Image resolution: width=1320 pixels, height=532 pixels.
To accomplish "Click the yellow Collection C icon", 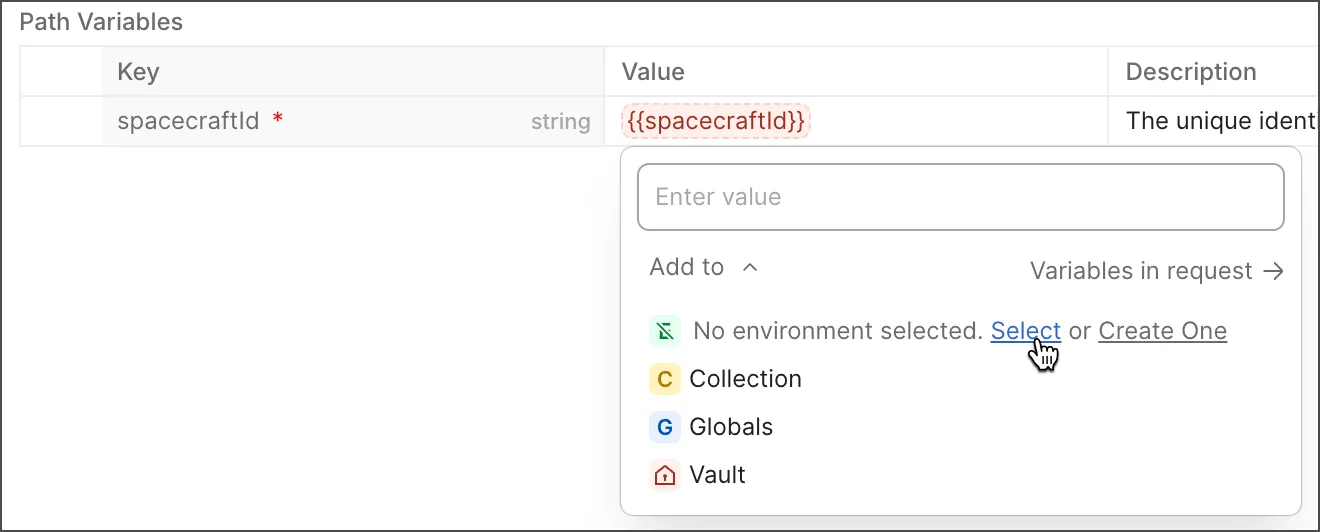I will coord(664,379).
